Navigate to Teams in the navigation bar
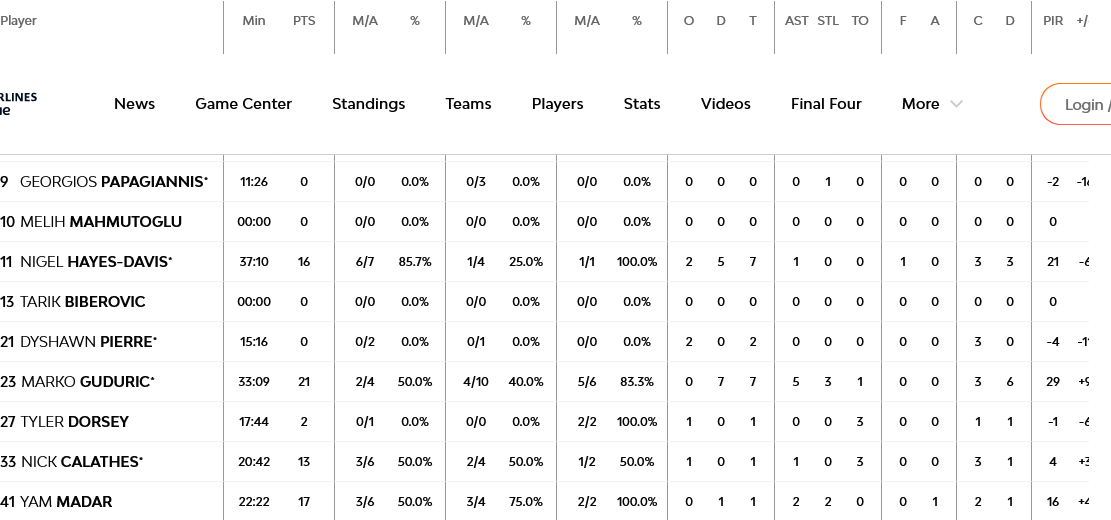This screenshot has width=1111, height=520. (x=468, y=104)
